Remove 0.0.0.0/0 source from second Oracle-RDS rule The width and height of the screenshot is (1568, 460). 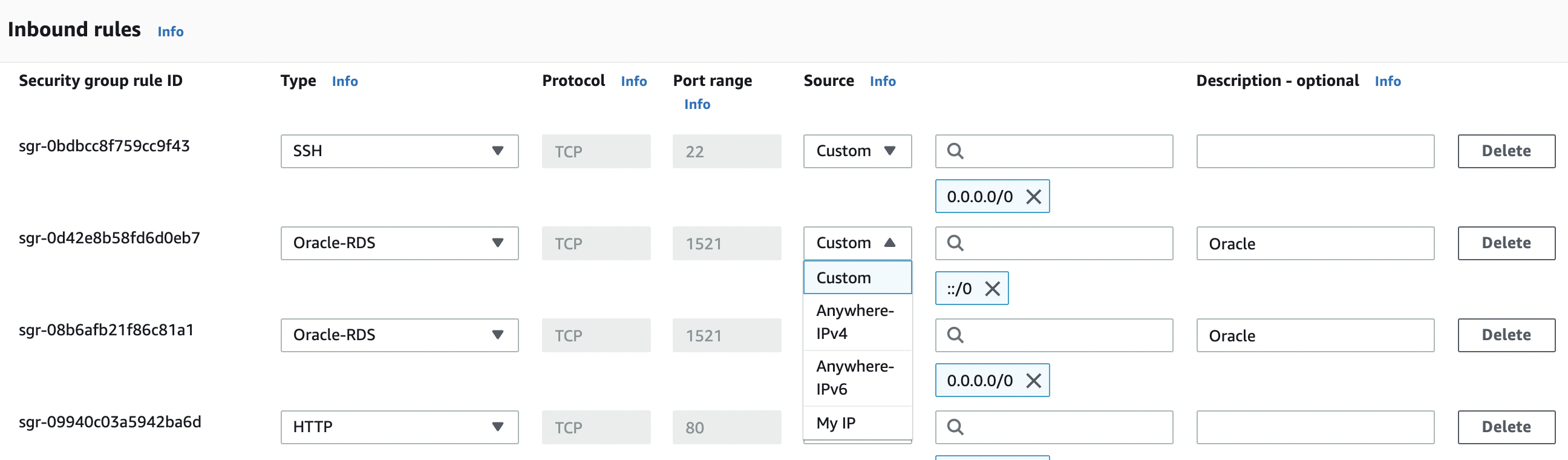1034,381
